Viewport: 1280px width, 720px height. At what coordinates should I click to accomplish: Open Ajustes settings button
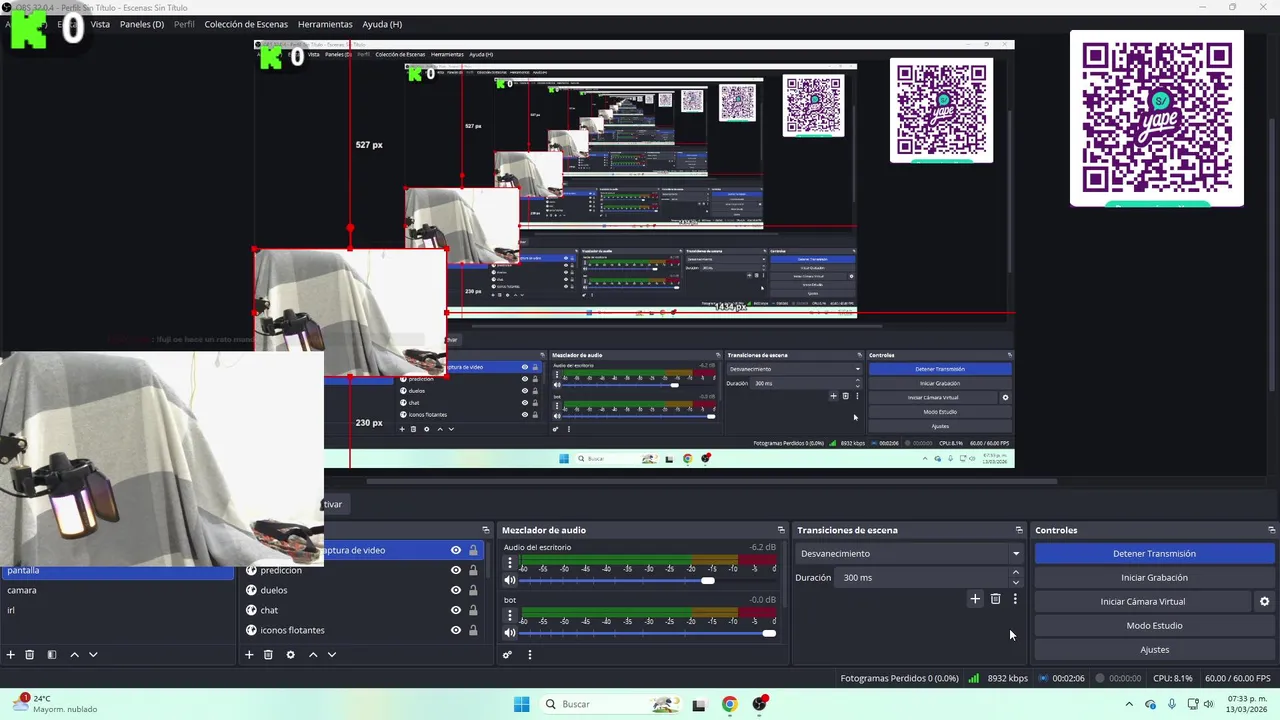(x=1154, y=649)
